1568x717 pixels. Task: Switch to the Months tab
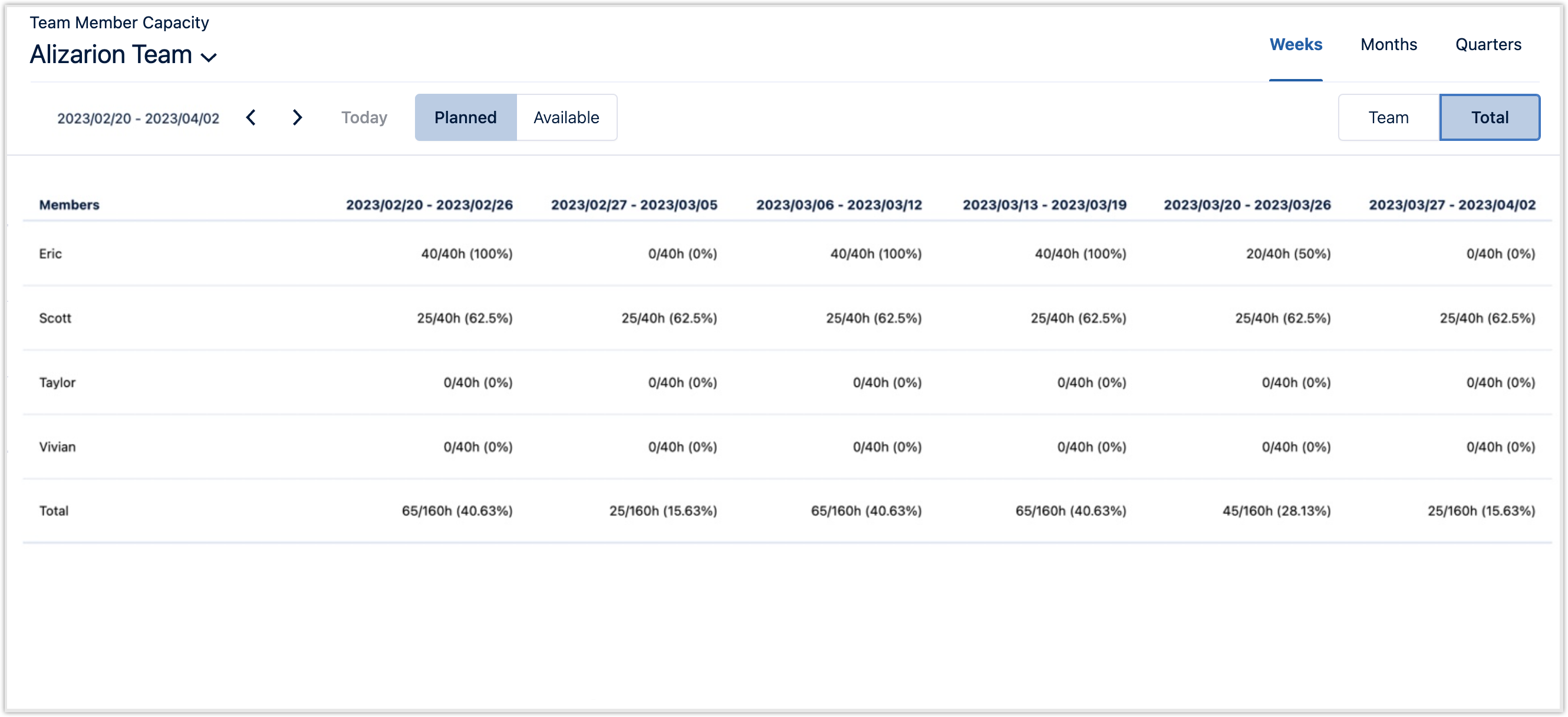tap(1388, 44)
